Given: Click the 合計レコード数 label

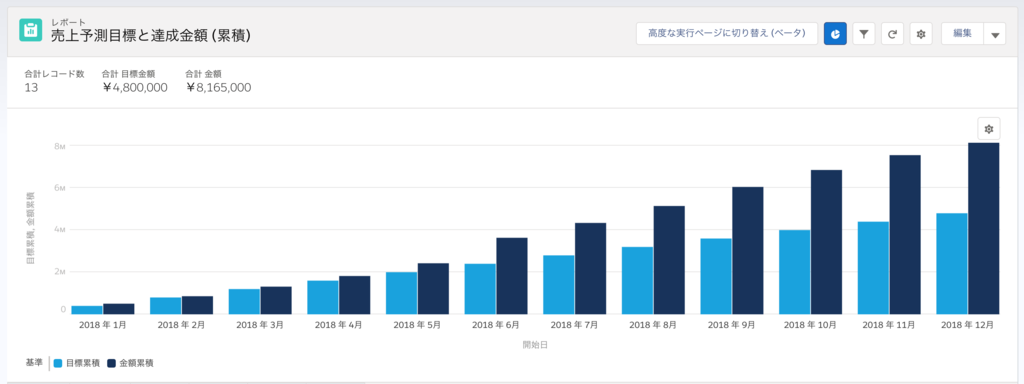Looking at the screenshot, I should [x=55, y=74].
